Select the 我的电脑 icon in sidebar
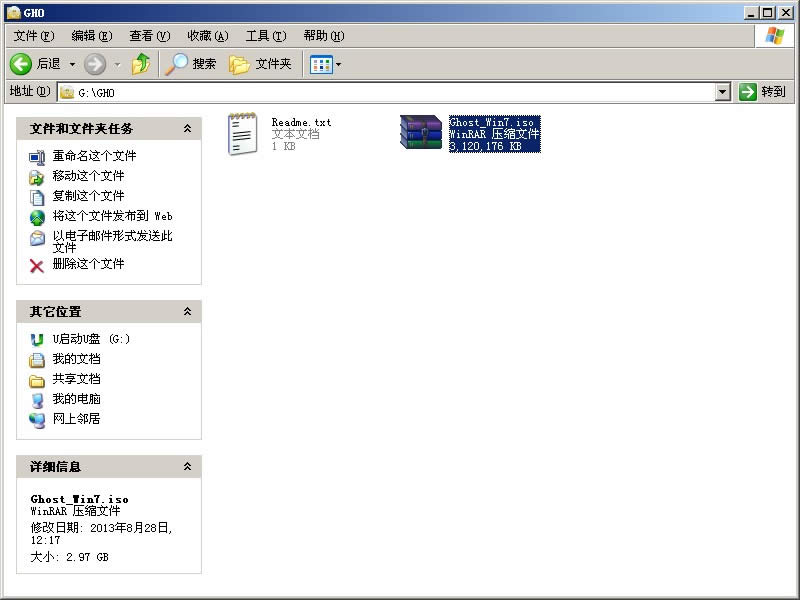The width and height of the screenshot is (800, 600). tap(38, 399)
